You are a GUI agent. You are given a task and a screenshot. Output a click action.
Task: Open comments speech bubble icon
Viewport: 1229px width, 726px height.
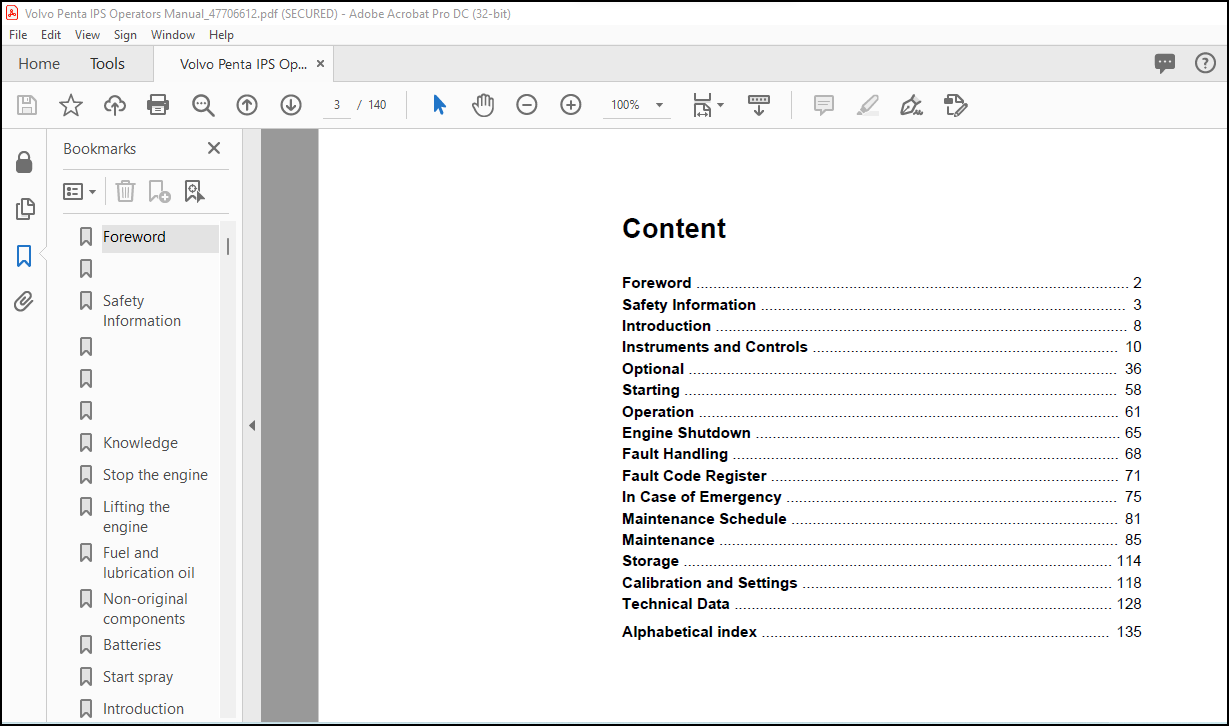[1165, 63]
